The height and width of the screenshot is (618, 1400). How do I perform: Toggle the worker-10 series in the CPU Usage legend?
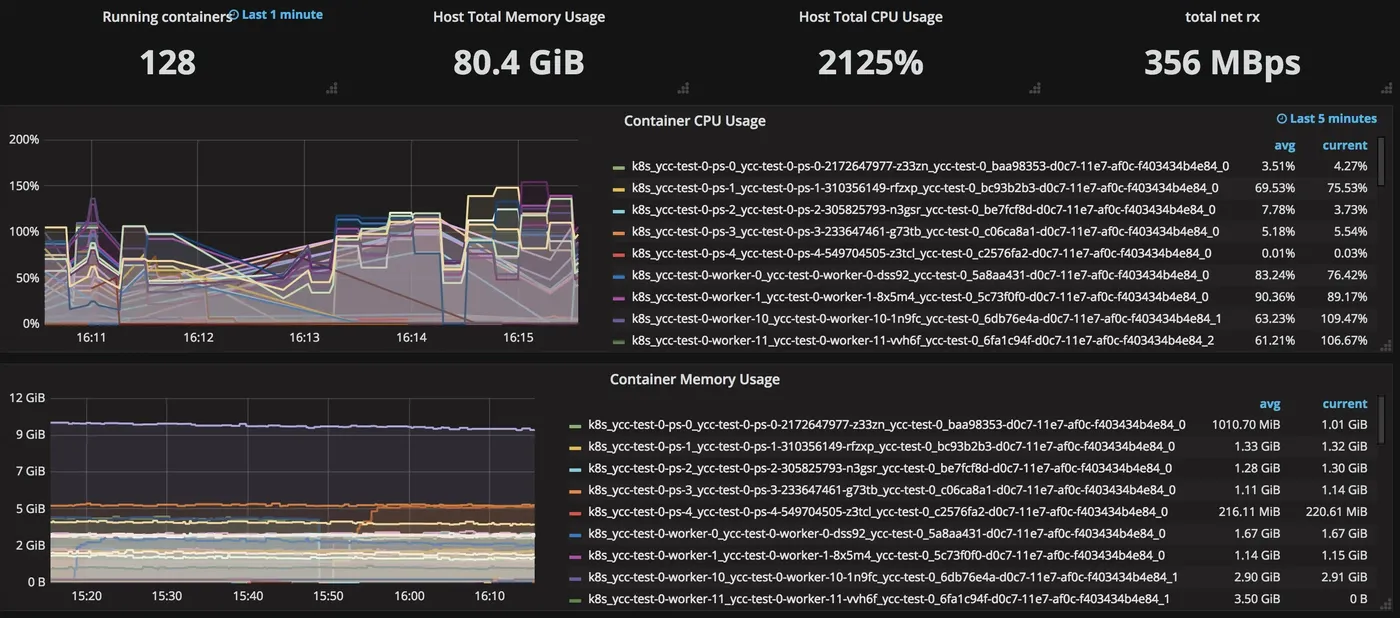point(926,319)
